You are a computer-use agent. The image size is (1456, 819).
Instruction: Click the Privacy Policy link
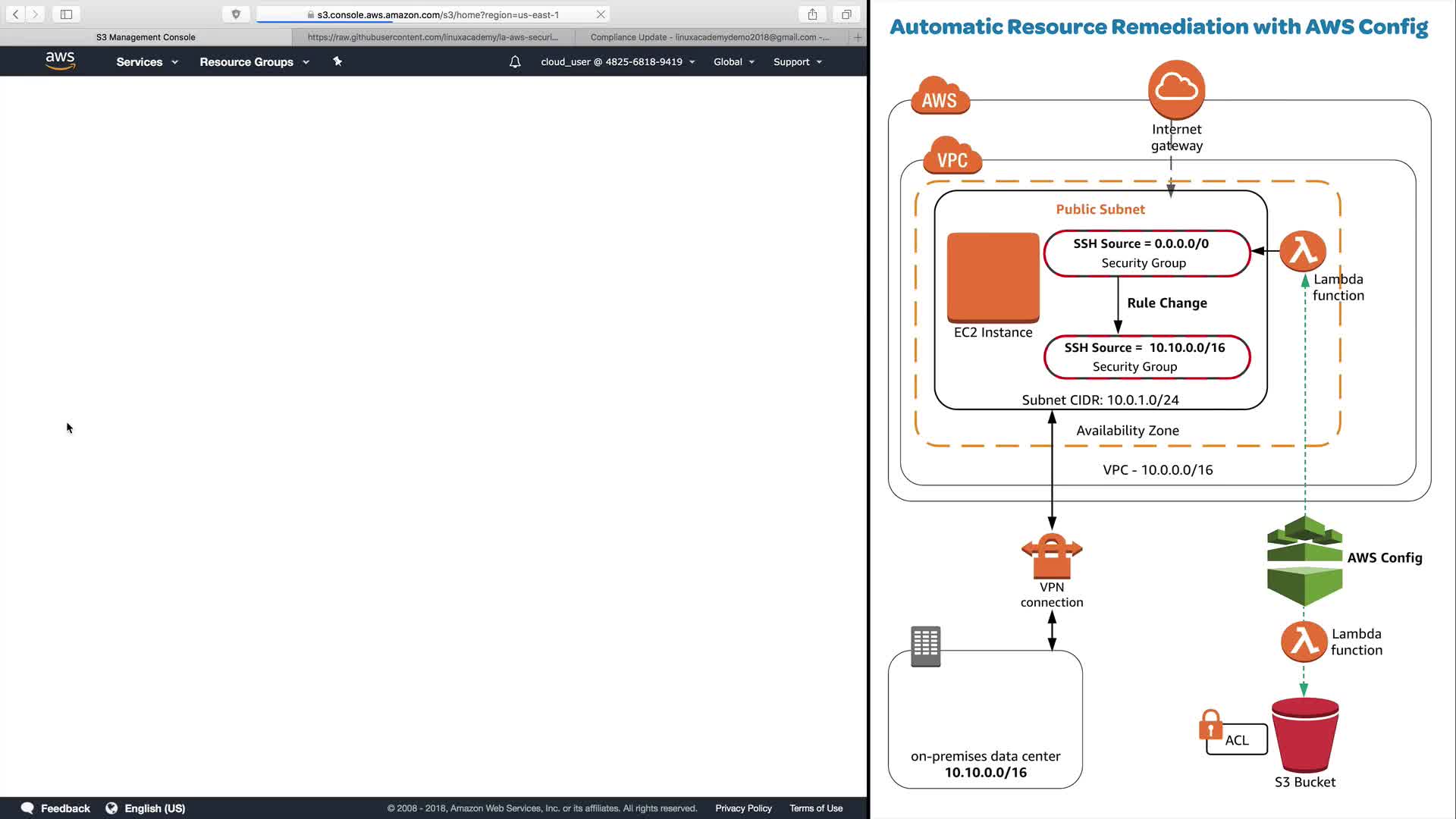click(743, 808)
